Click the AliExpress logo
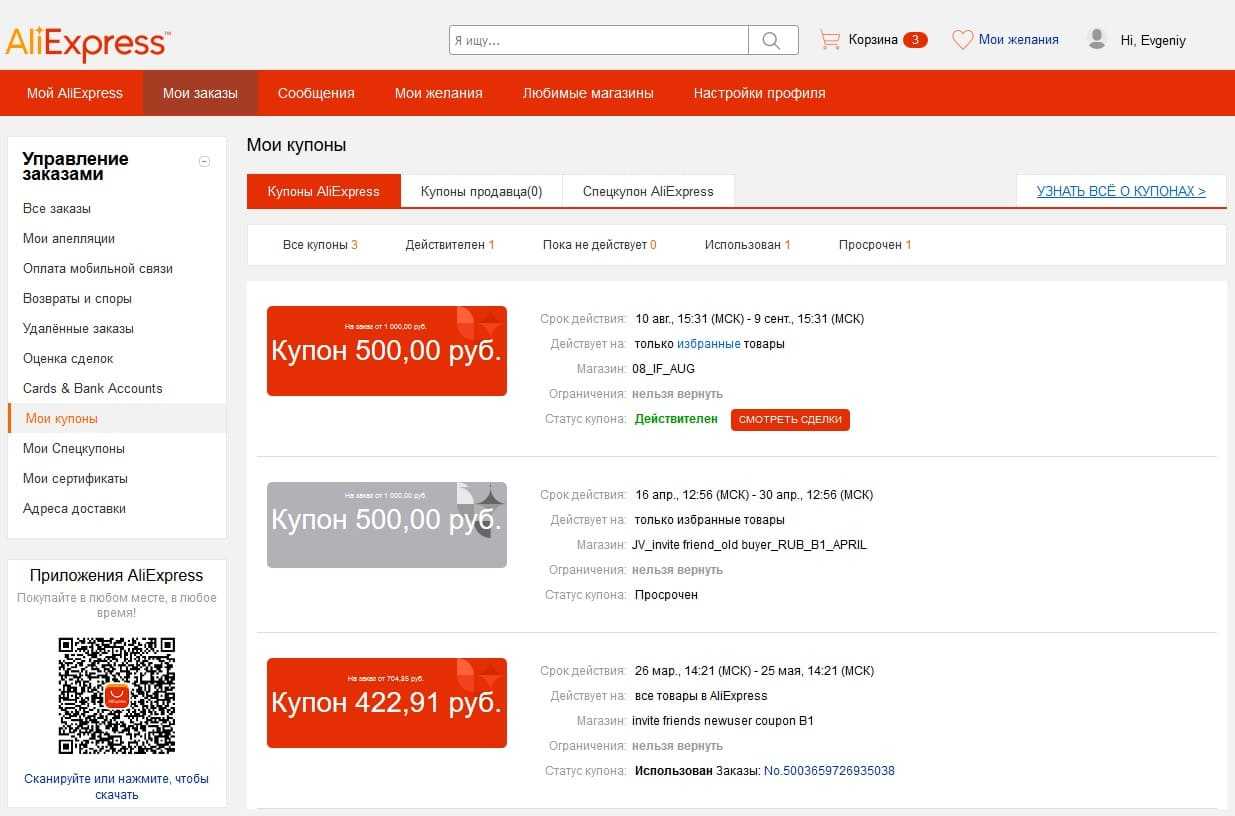 pos(87,43)
